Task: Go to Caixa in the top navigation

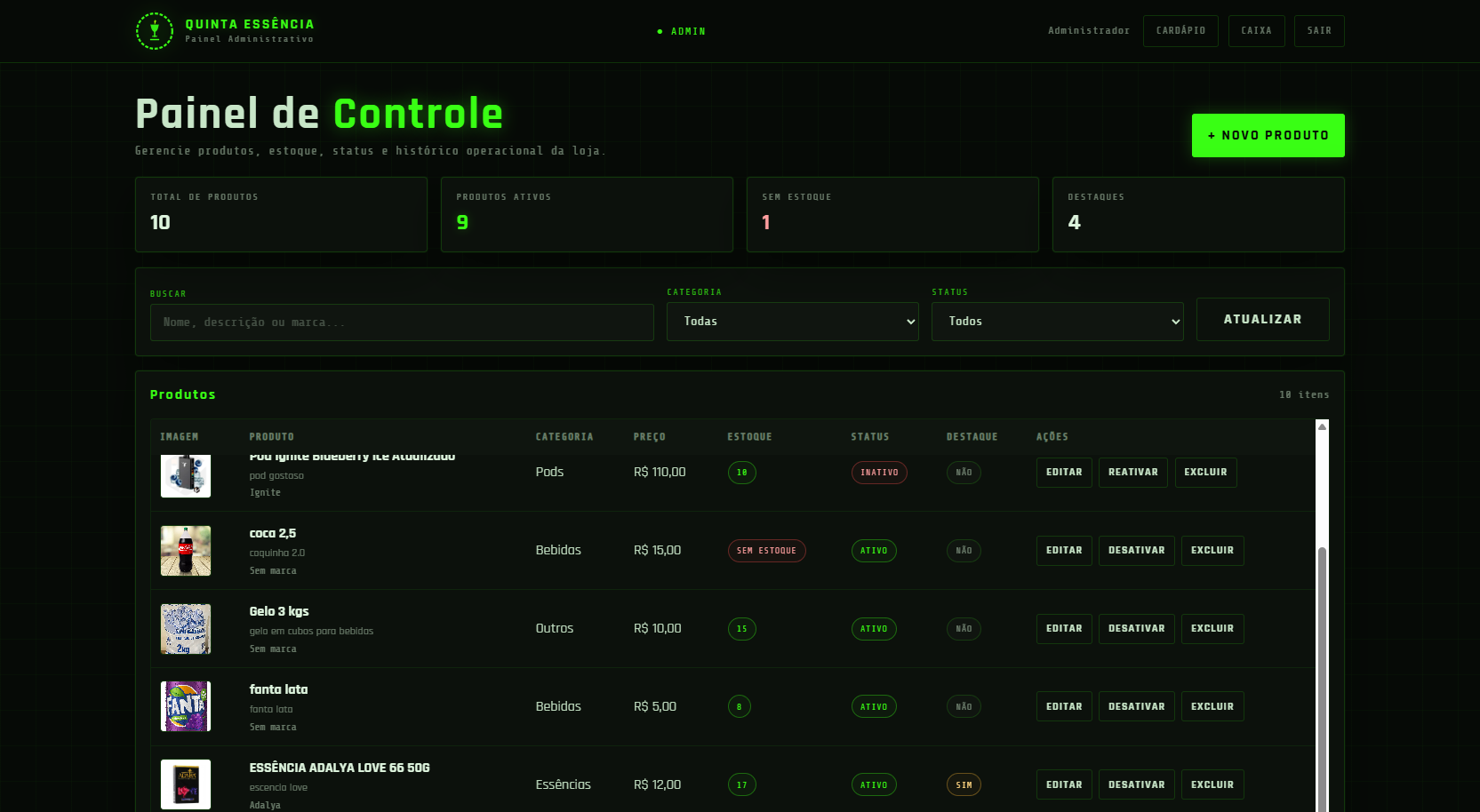Action: (1256, 31)
